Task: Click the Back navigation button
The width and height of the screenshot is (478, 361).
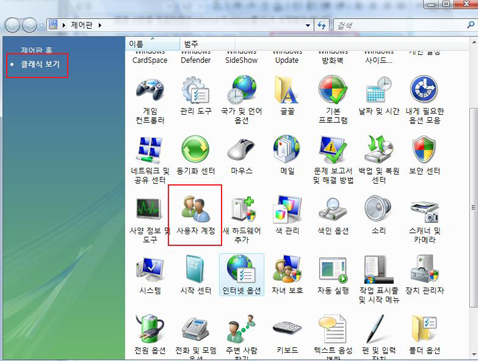Action: coord(13,25)
